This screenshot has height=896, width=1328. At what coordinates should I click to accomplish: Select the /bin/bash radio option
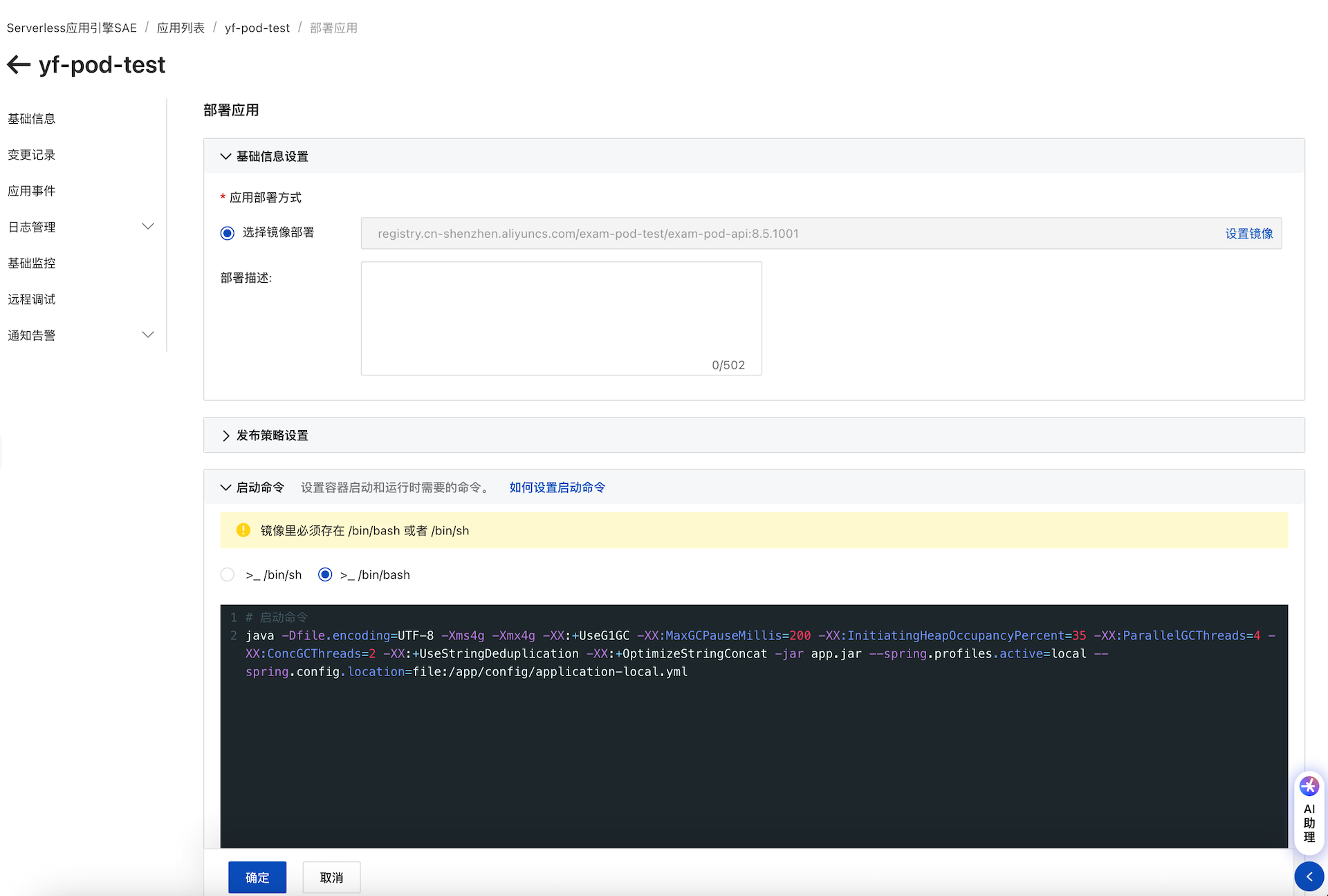(x=325, y=575)
